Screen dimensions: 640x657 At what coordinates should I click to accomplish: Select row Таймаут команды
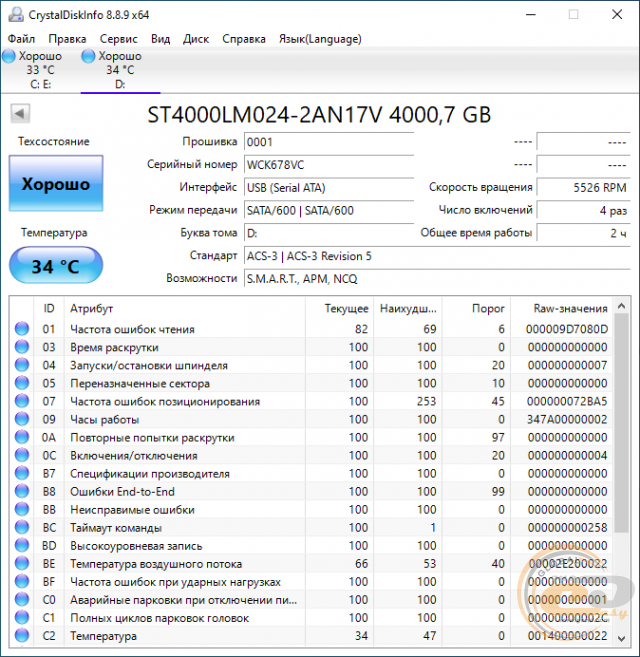(x=311, y=527)
